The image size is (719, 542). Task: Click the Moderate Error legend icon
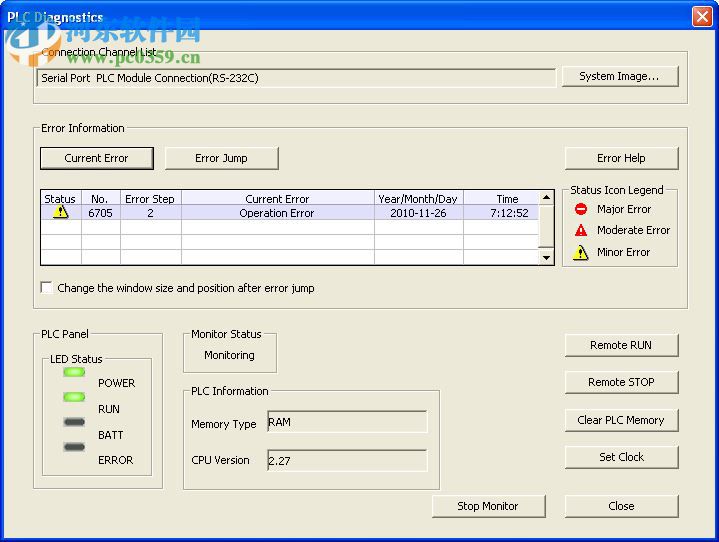[x=581, y=231]
